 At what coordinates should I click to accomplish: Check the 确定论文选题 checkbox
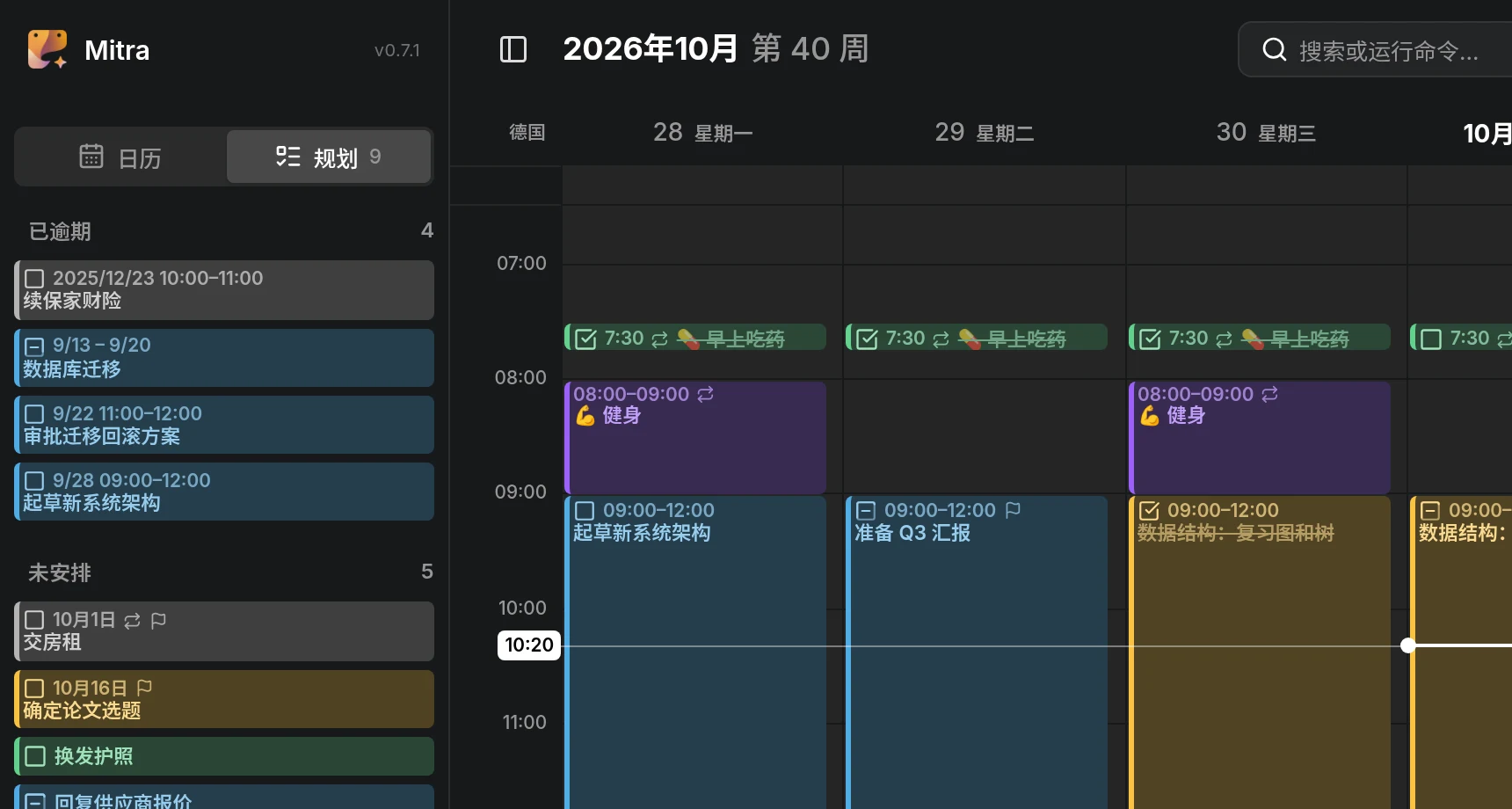click(34, 689)
